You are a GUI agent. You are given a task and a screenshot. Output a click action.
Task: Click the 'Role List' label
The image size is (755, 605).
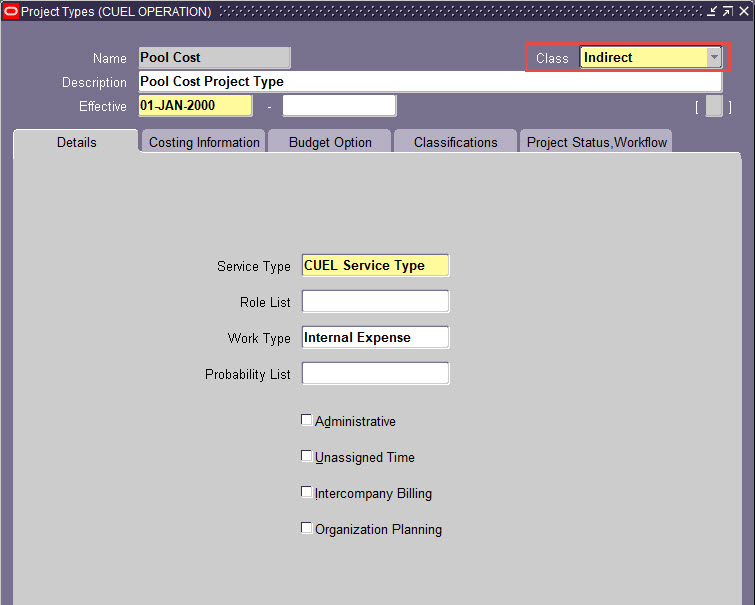point(265,302)
